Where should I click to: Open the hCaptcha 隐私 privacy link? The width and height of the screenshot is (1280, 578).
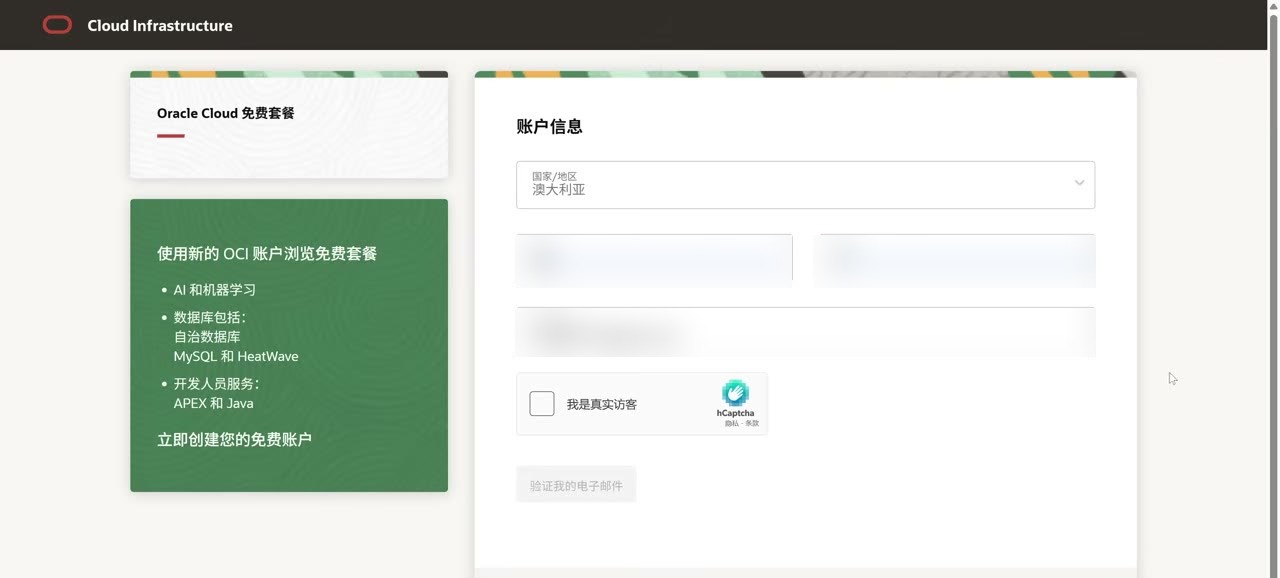point(731,424)
